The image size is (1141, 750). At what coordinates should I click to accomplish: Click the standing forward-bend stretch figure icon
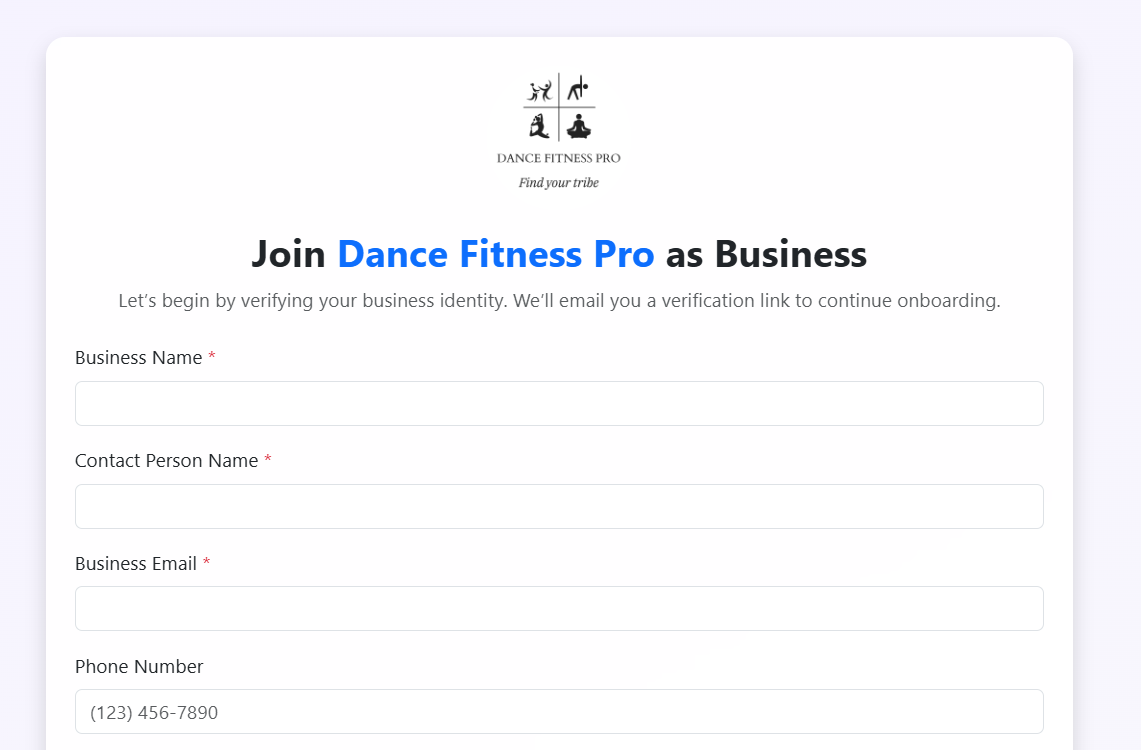point(577,90)
